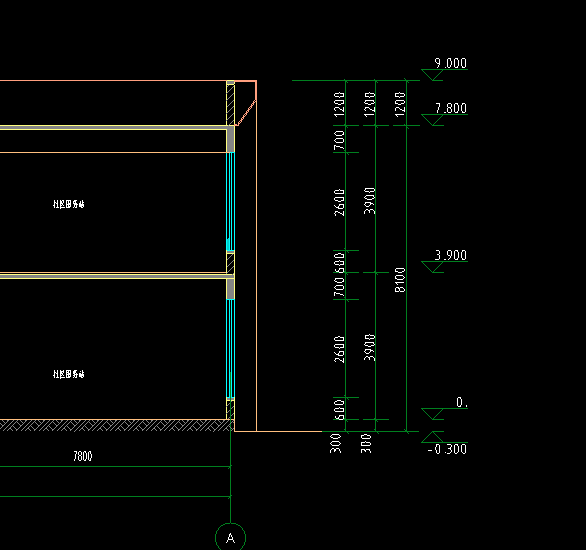Select room label in the ground floor room

click(69, 374)
